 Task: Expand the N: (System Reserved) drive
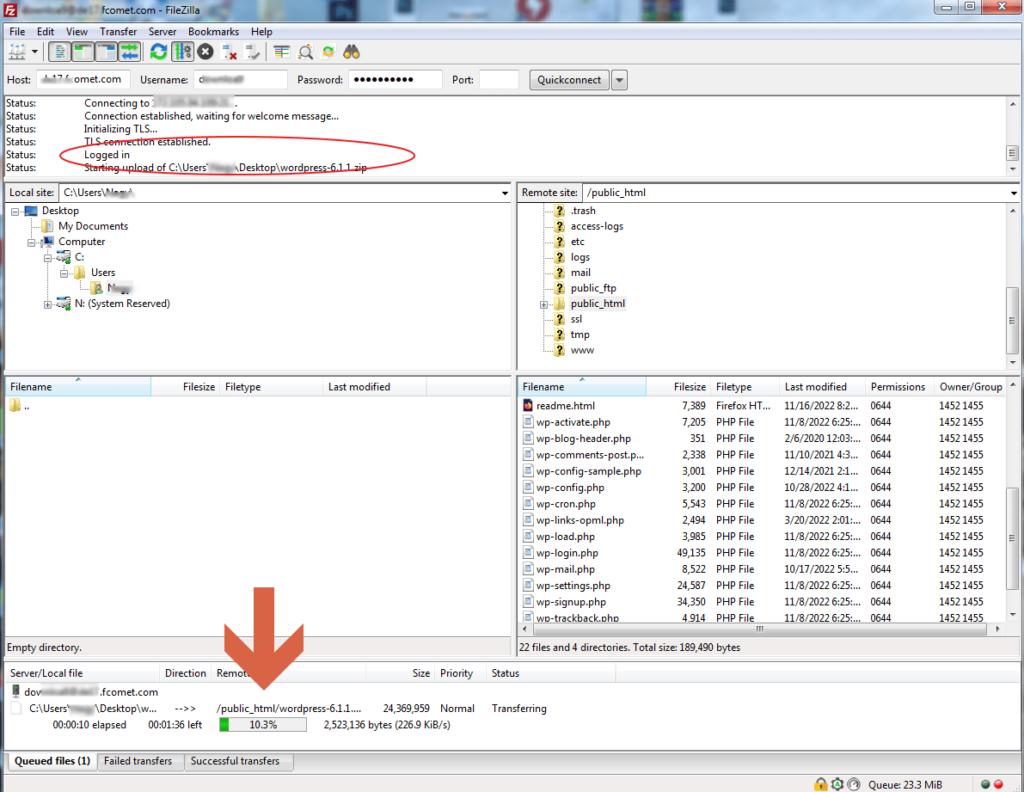48,304
